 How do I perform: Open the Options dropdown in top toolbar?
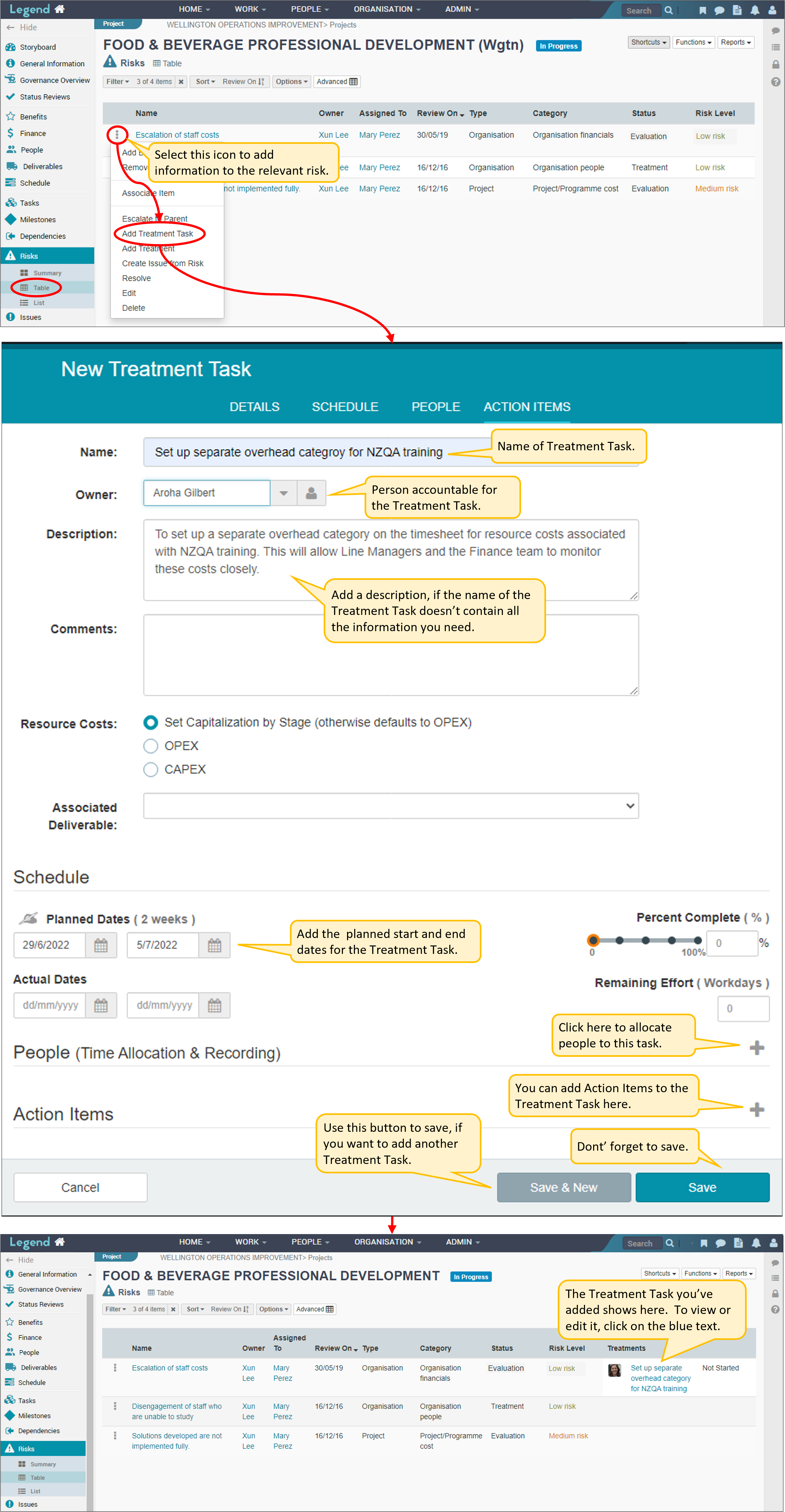[292, 81]
